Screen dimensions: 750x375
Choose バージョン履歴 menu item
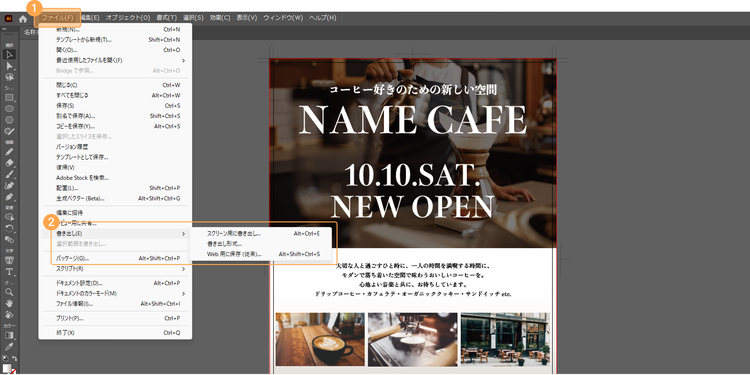coord(115,147)
